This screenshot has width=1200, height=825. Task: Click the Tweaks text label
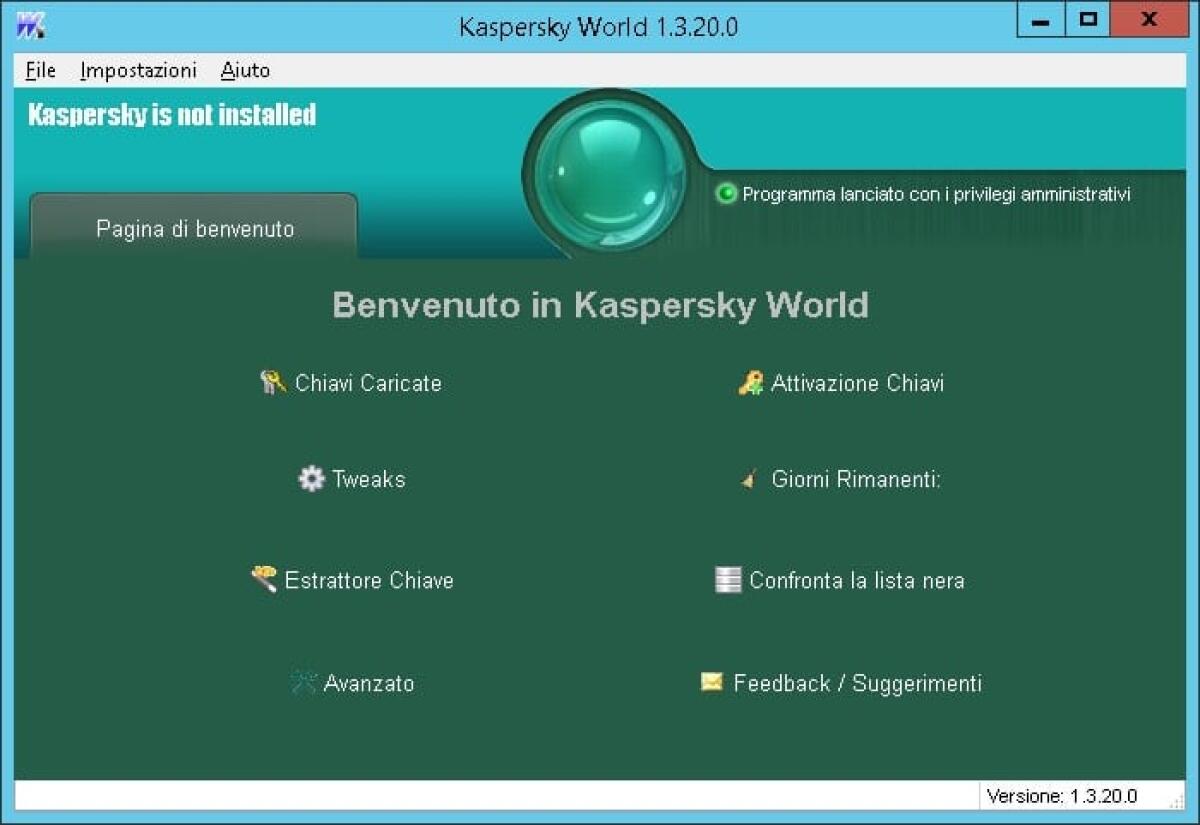[x=369, y=479]
